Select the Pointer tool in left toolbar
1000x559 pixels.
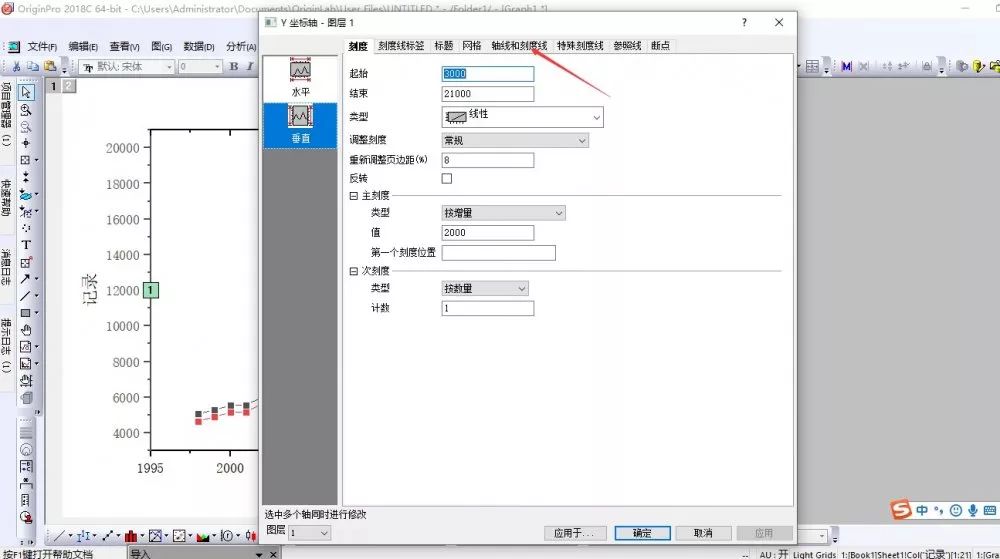tap(26, 92)
